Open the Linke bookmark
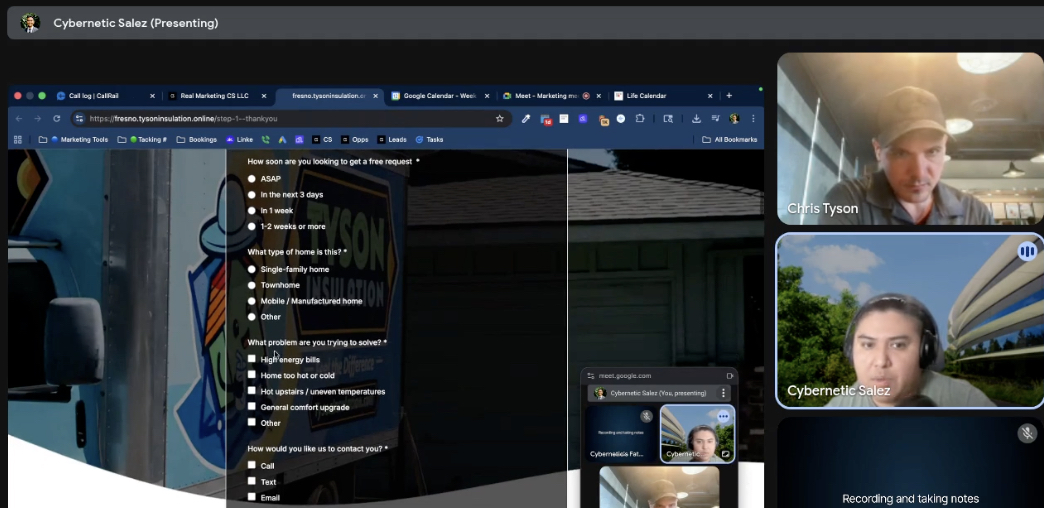This screenshot has height=508, width=1044. tap(240, 140)
